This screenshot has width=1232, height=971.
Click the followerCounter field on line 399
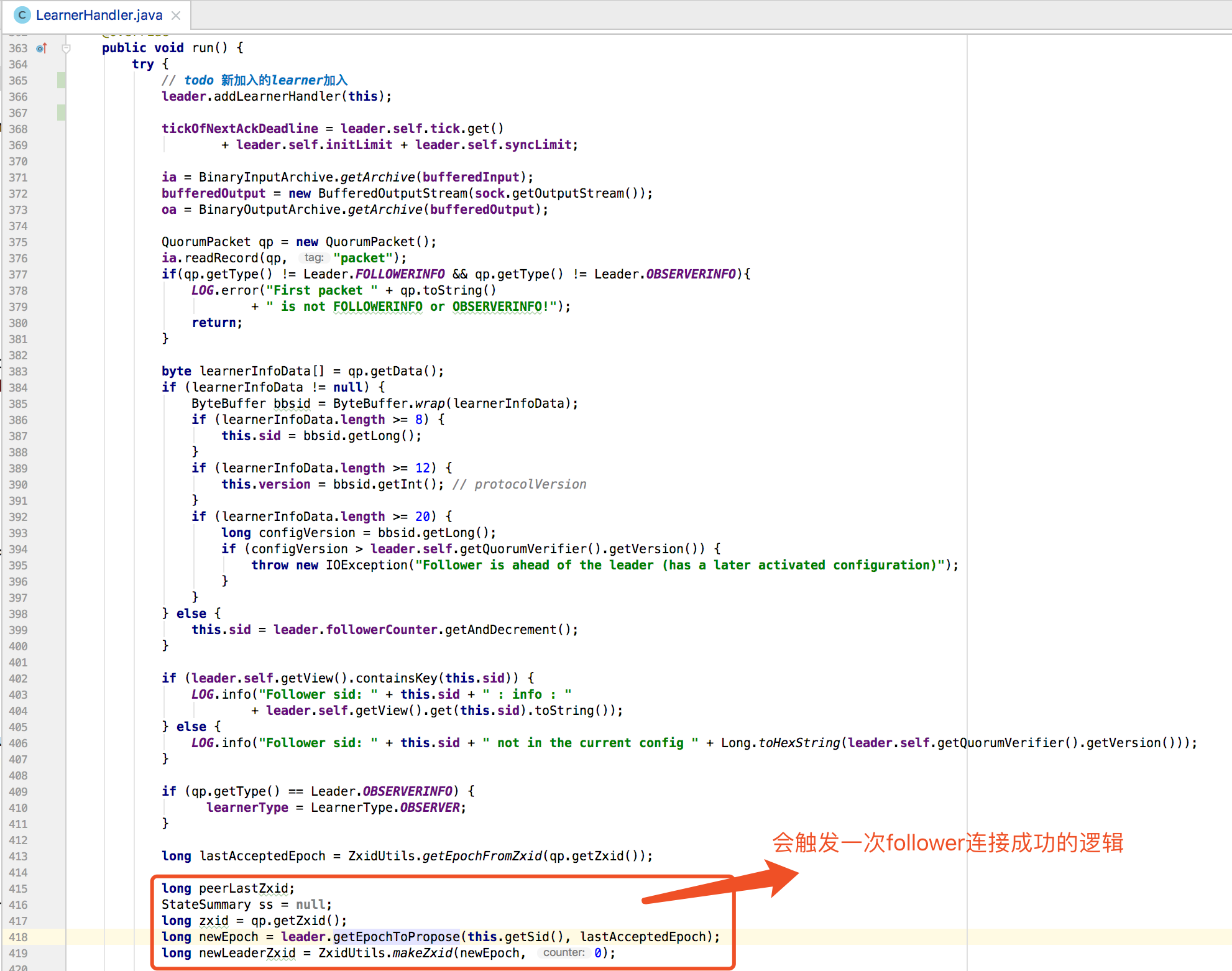click(382, 630)
